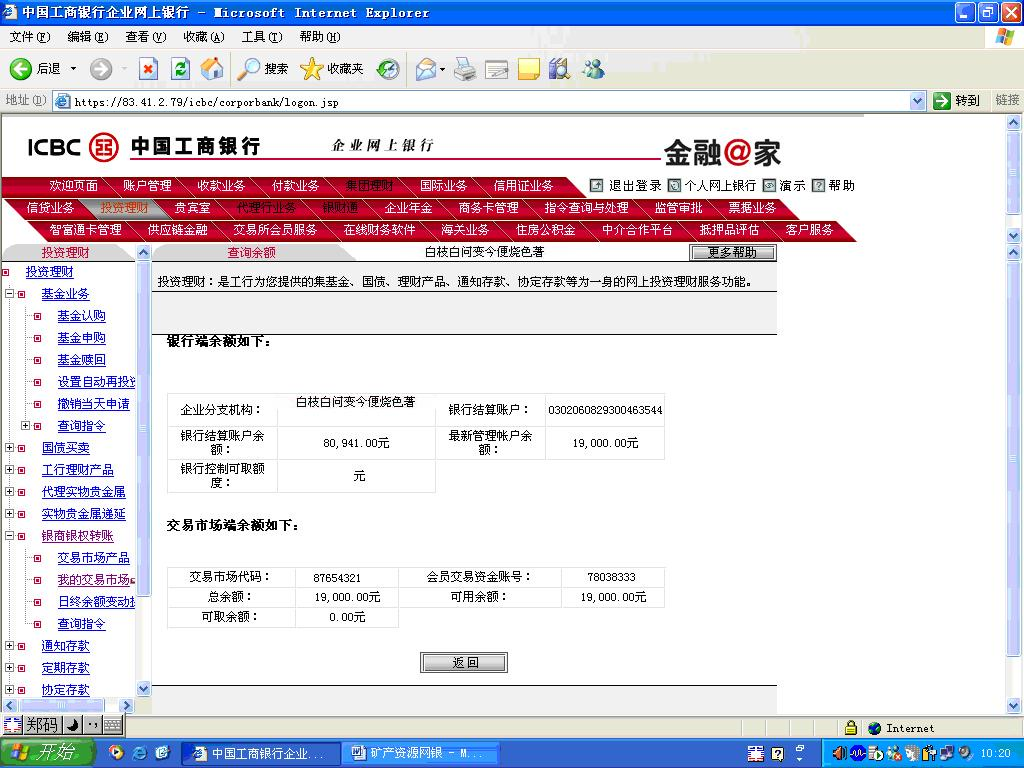Click the 演示 demo icon
Viewport: 1024px width, 768px height.
(x=769, y=185)
